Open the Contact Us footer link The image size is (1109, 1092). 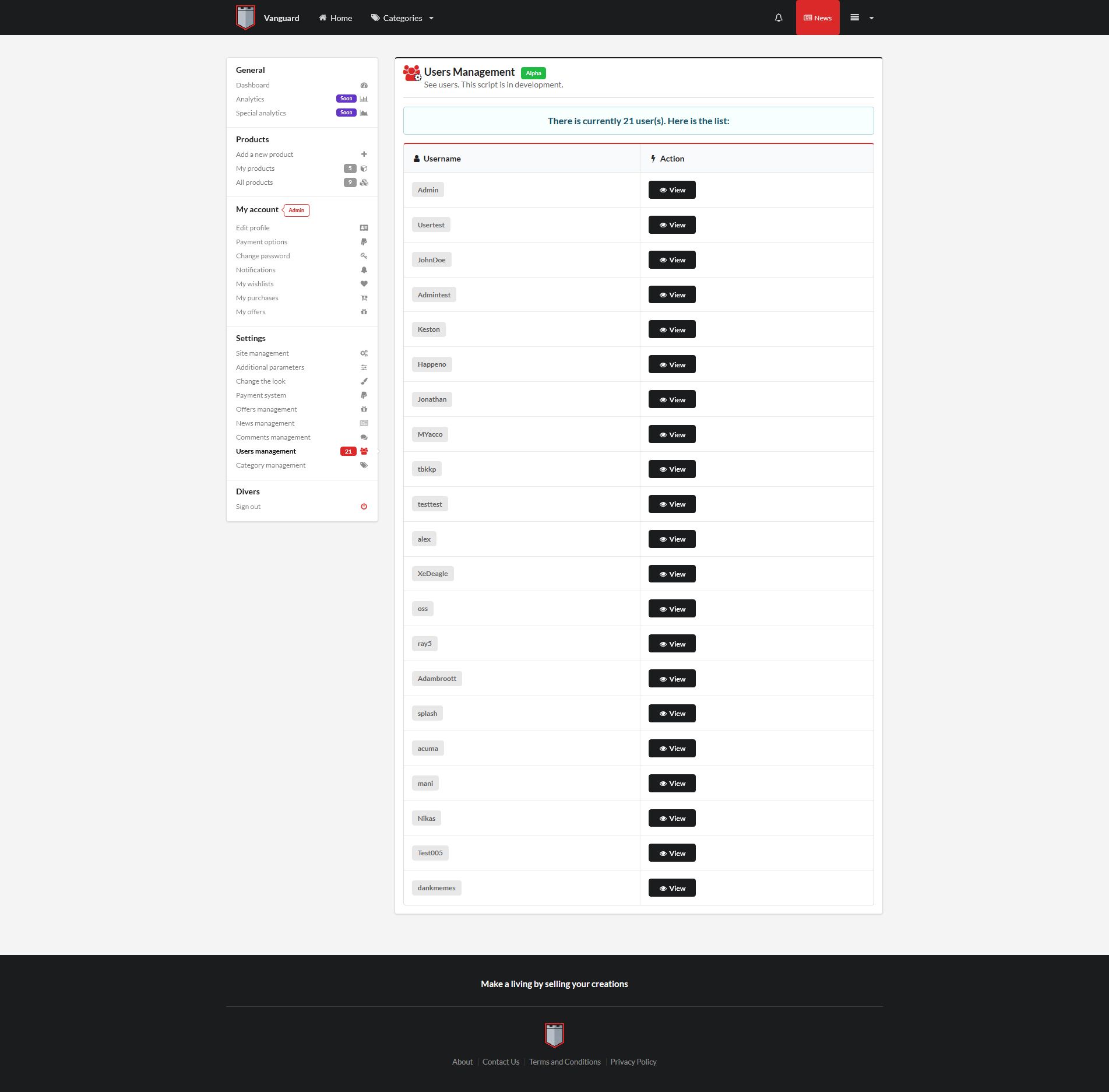point(501,1062)
